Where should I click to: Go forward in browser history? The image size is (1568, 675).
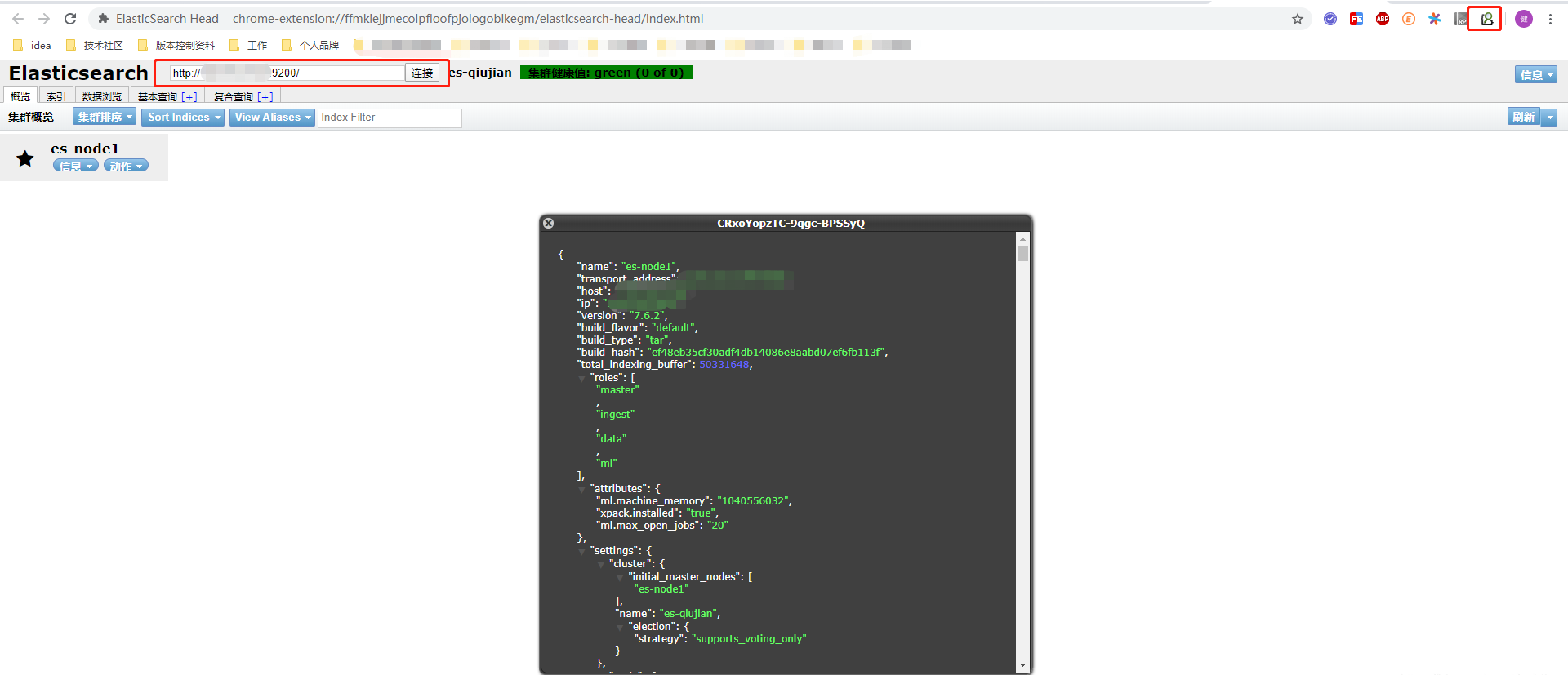point(44,19)
